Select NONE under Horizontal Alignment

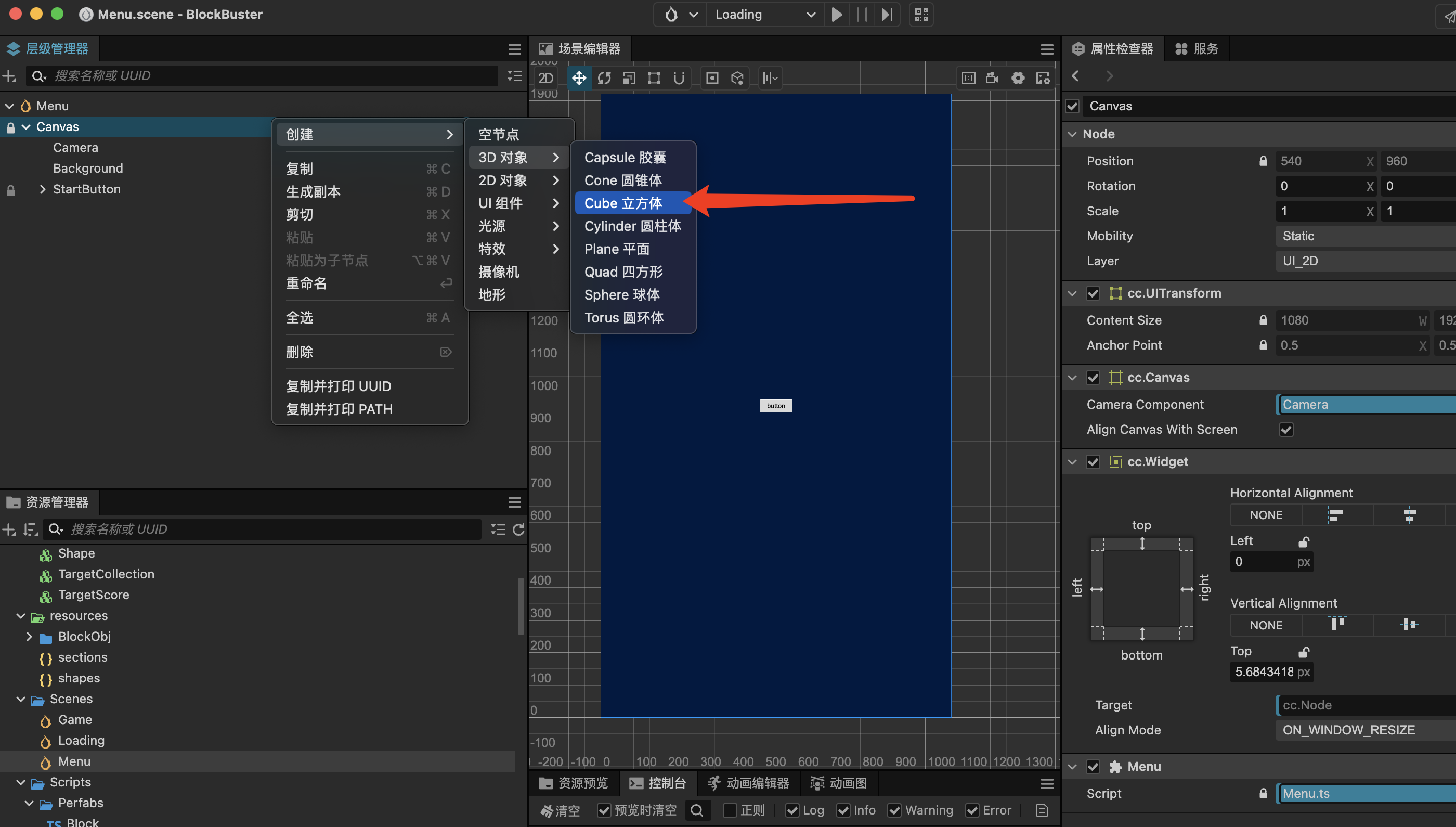(x=1266, y=514)
